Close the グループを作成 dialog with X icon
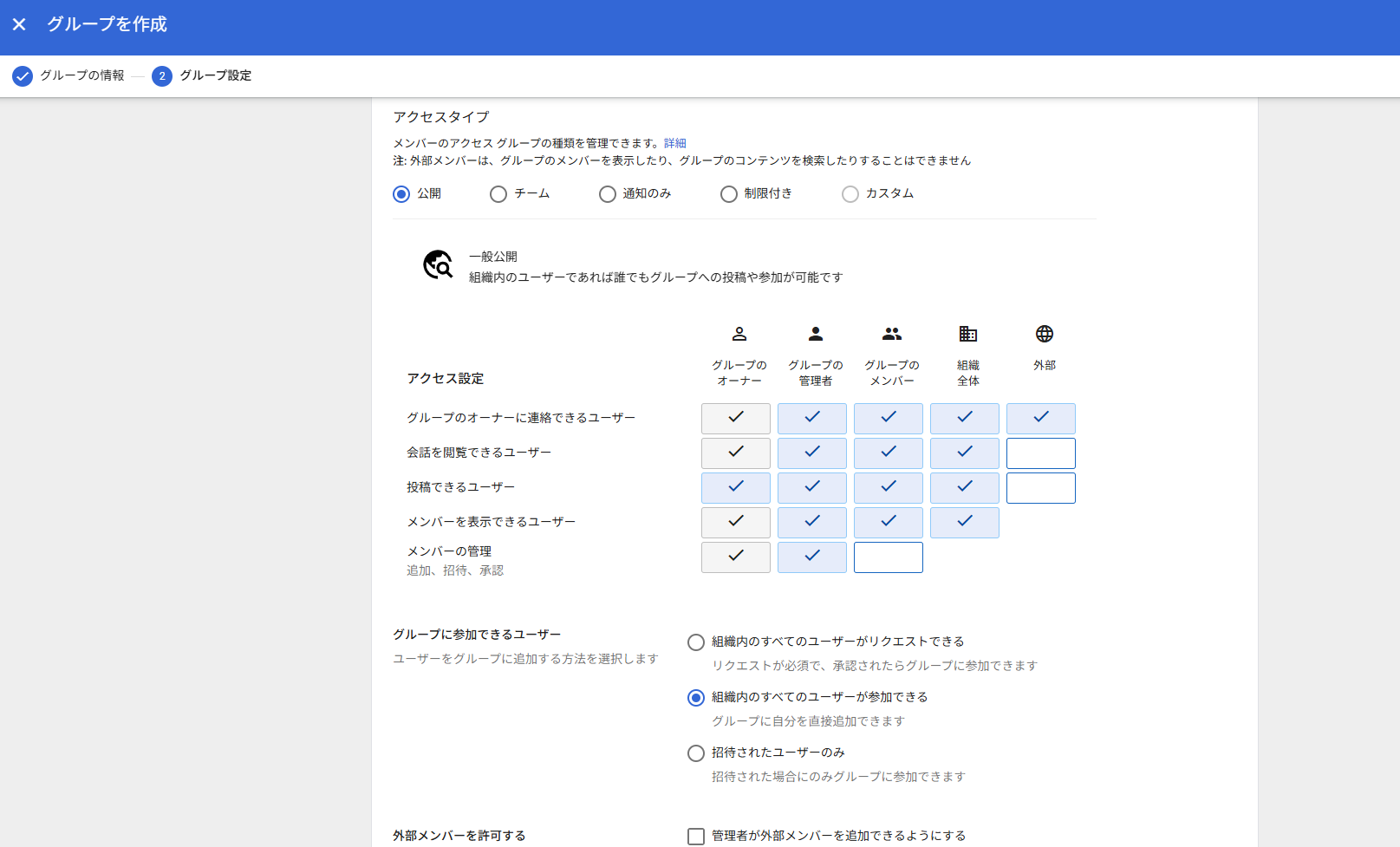The width and height of the screenshot is (1400, 847). [x=19, y=24]
